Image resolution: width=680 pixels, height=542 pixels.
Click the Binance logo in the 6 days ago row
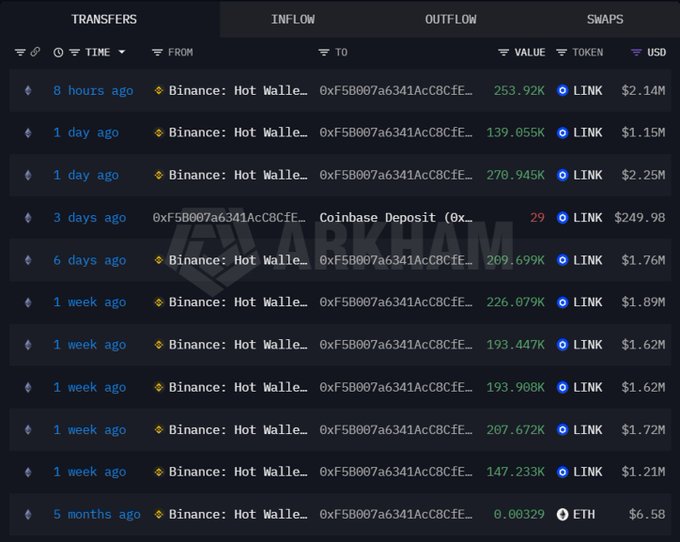coord(159,260)
